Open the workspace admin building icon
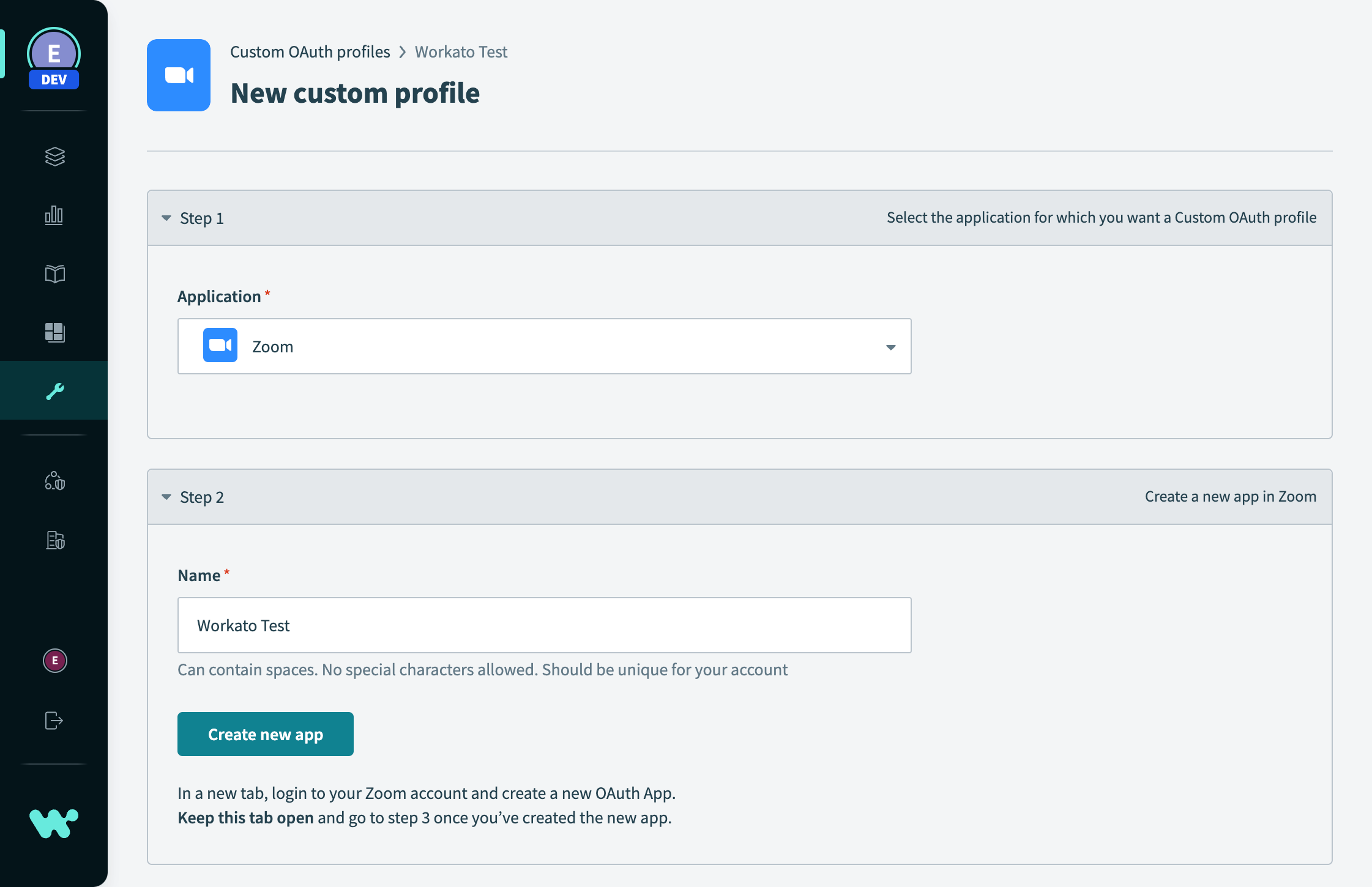Image resolution: width=1372 pixels, height=887 pixels. (x=54, y=541)
